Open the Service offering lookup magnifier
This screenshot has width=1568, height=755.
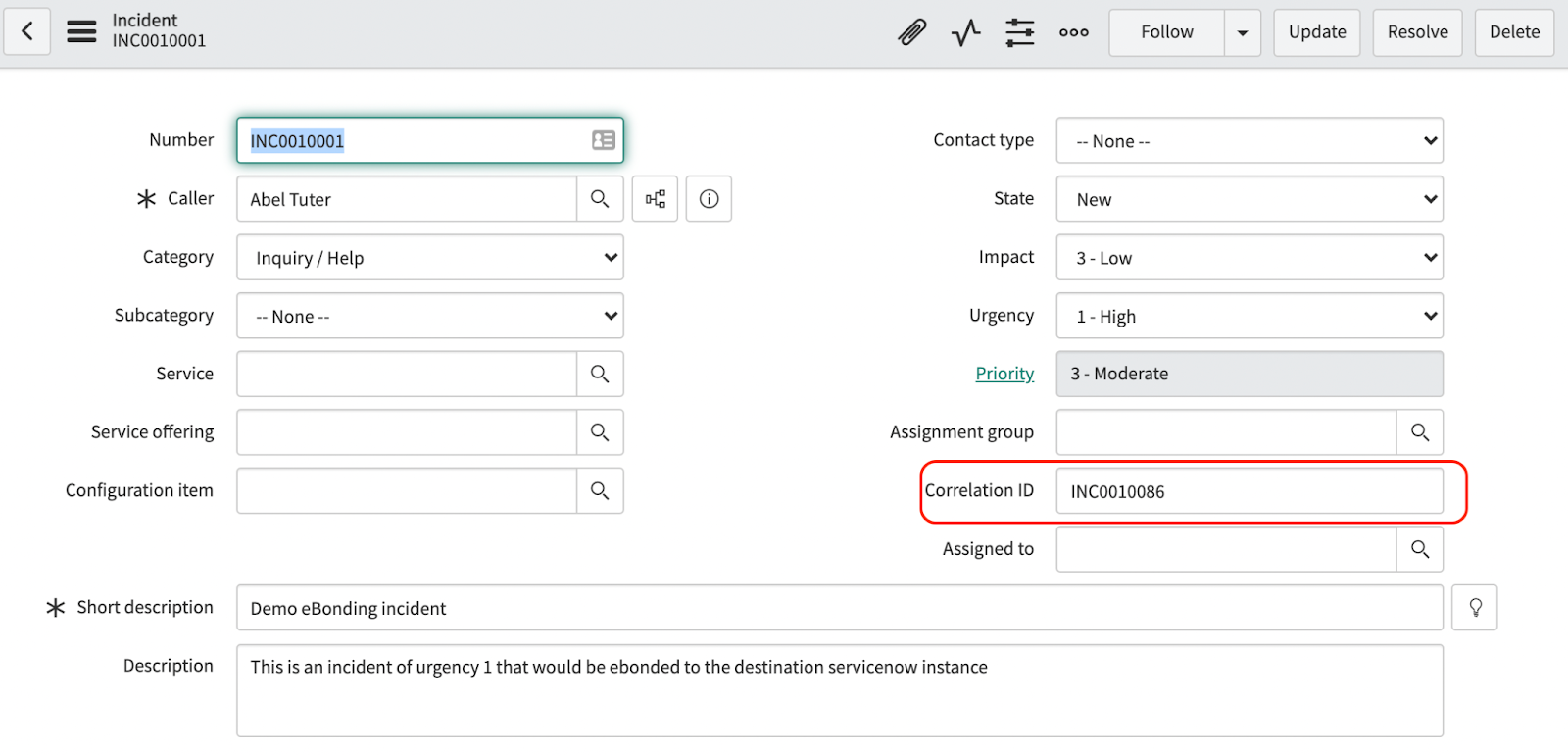(600, 432)
